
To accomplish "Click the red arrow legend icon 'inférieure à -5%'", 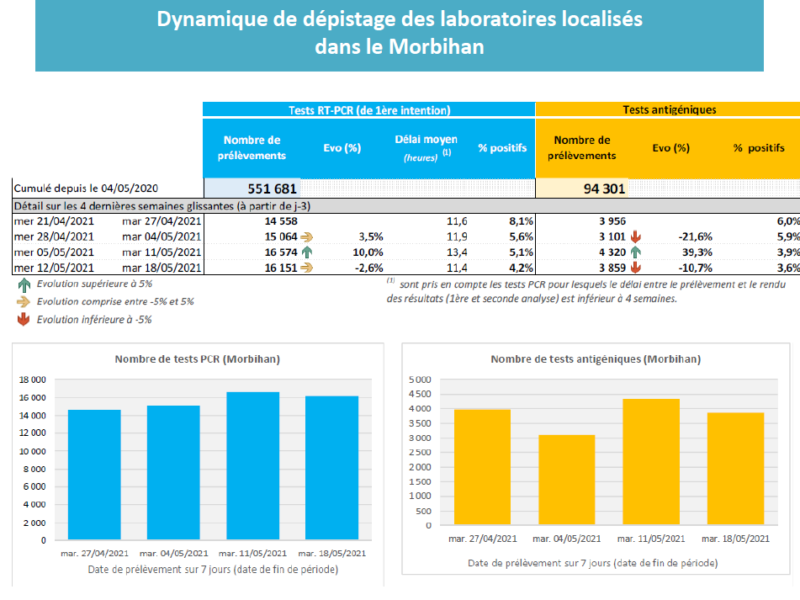I will click(22, 319).
